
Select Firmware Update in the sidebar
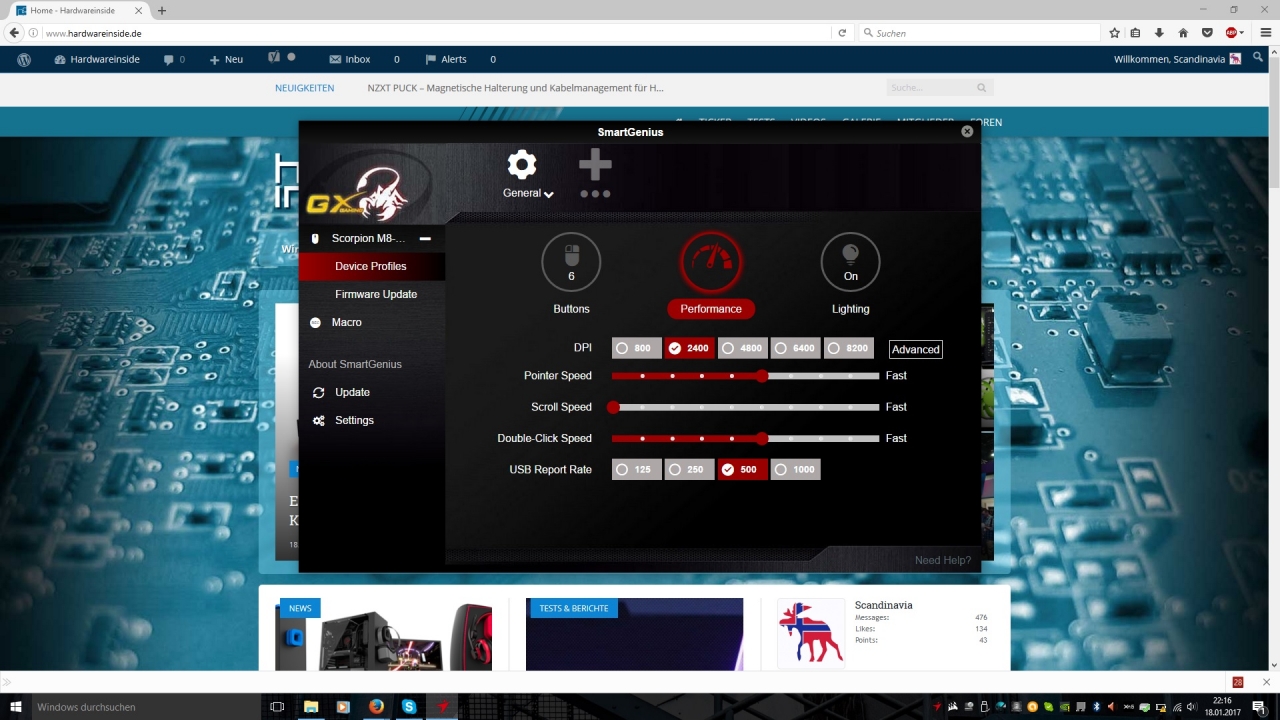(x=376, y=295)
